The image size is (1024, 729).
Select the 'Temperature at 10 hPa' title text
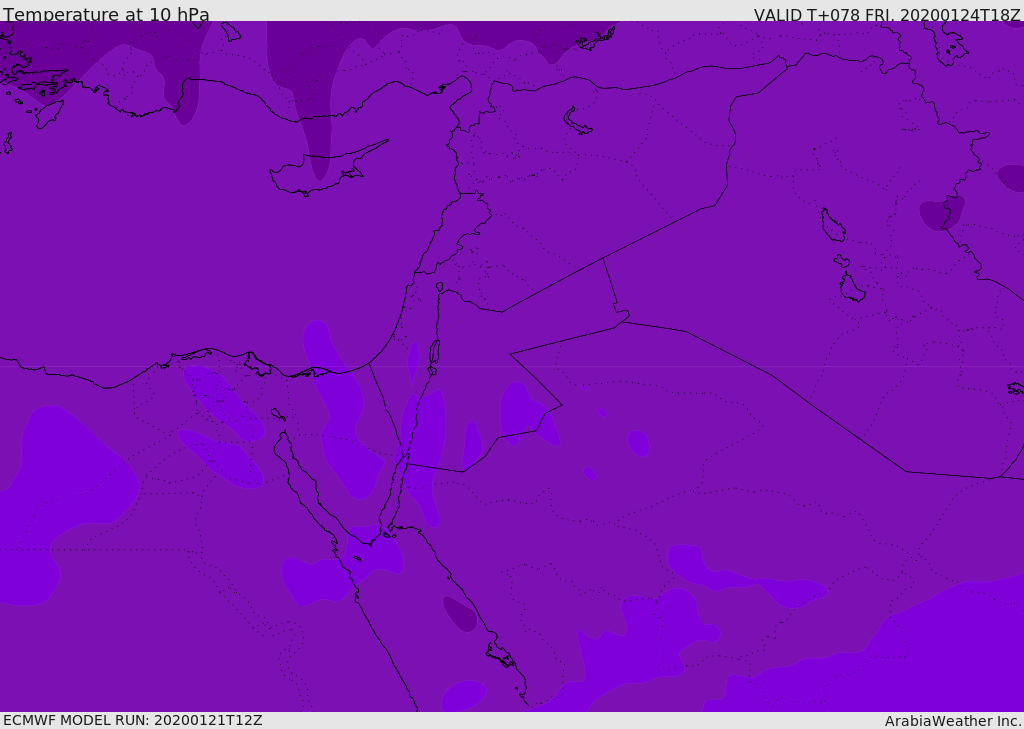pyautogui.click(x=106, y=14)
